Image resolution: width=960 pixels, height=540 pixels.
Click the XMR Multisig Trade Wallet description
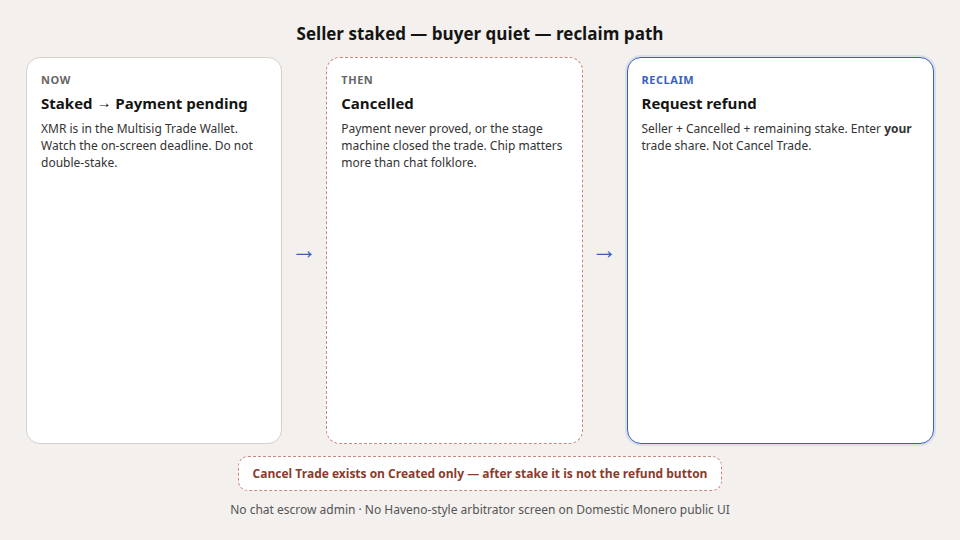pyautogui.click(x=147, y=146)
